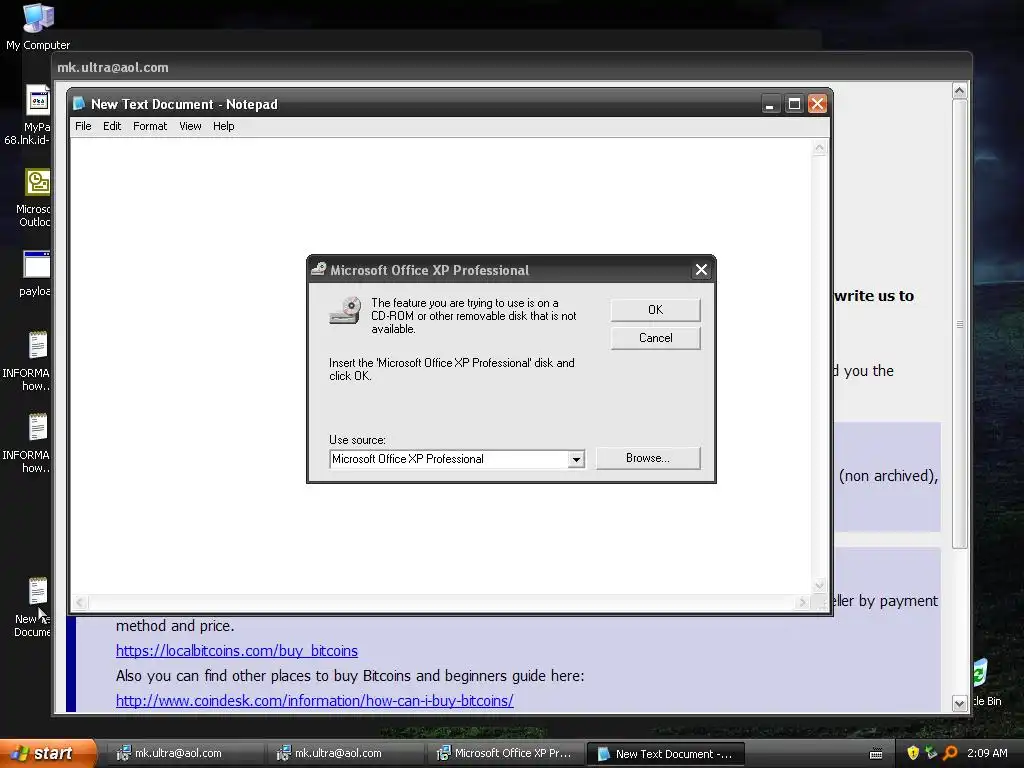Image resolution: width=1024 pixels, height=768 pixels.
Task: Click the 'method and price.' text
Action: 174,626
